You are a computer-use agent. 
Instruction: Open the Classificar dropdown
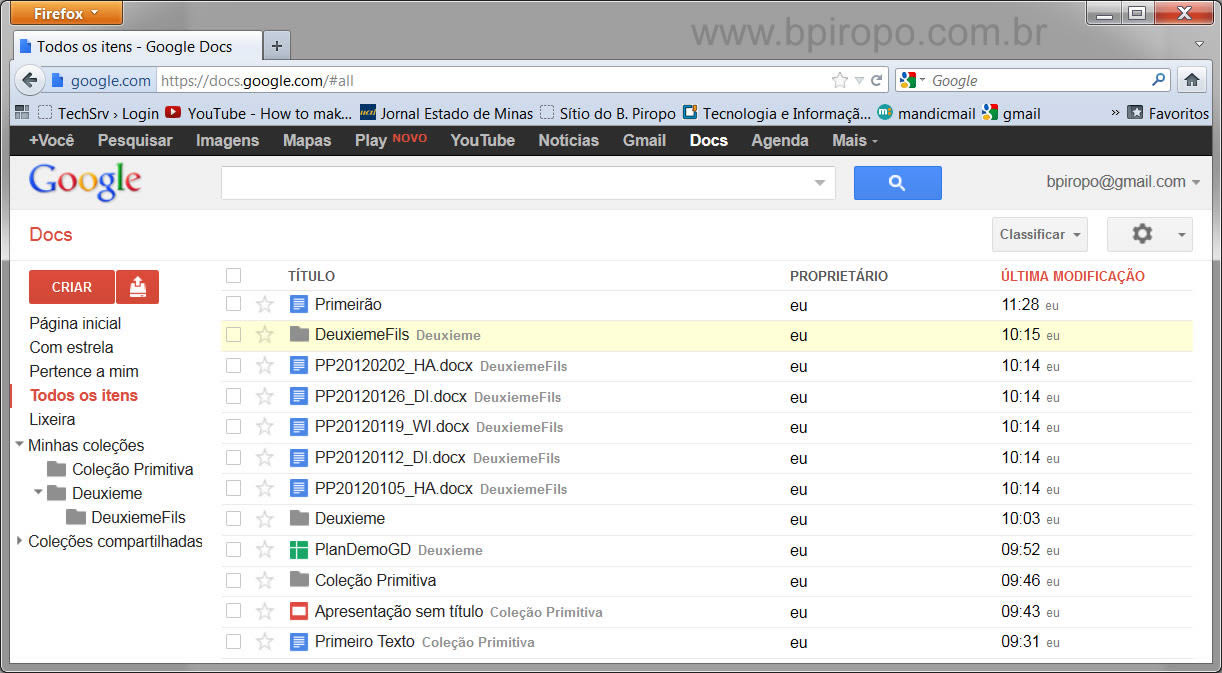(1039, 234)
